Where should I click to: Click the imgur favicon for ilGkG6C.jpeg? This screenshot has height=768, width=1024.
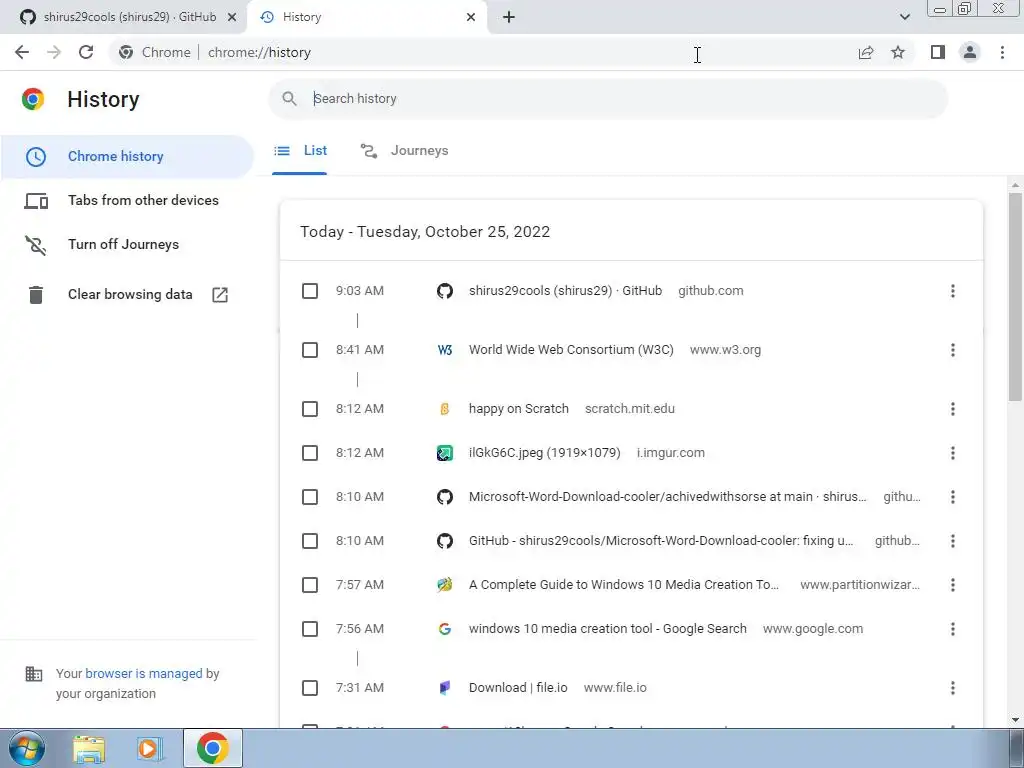(445, 453)
